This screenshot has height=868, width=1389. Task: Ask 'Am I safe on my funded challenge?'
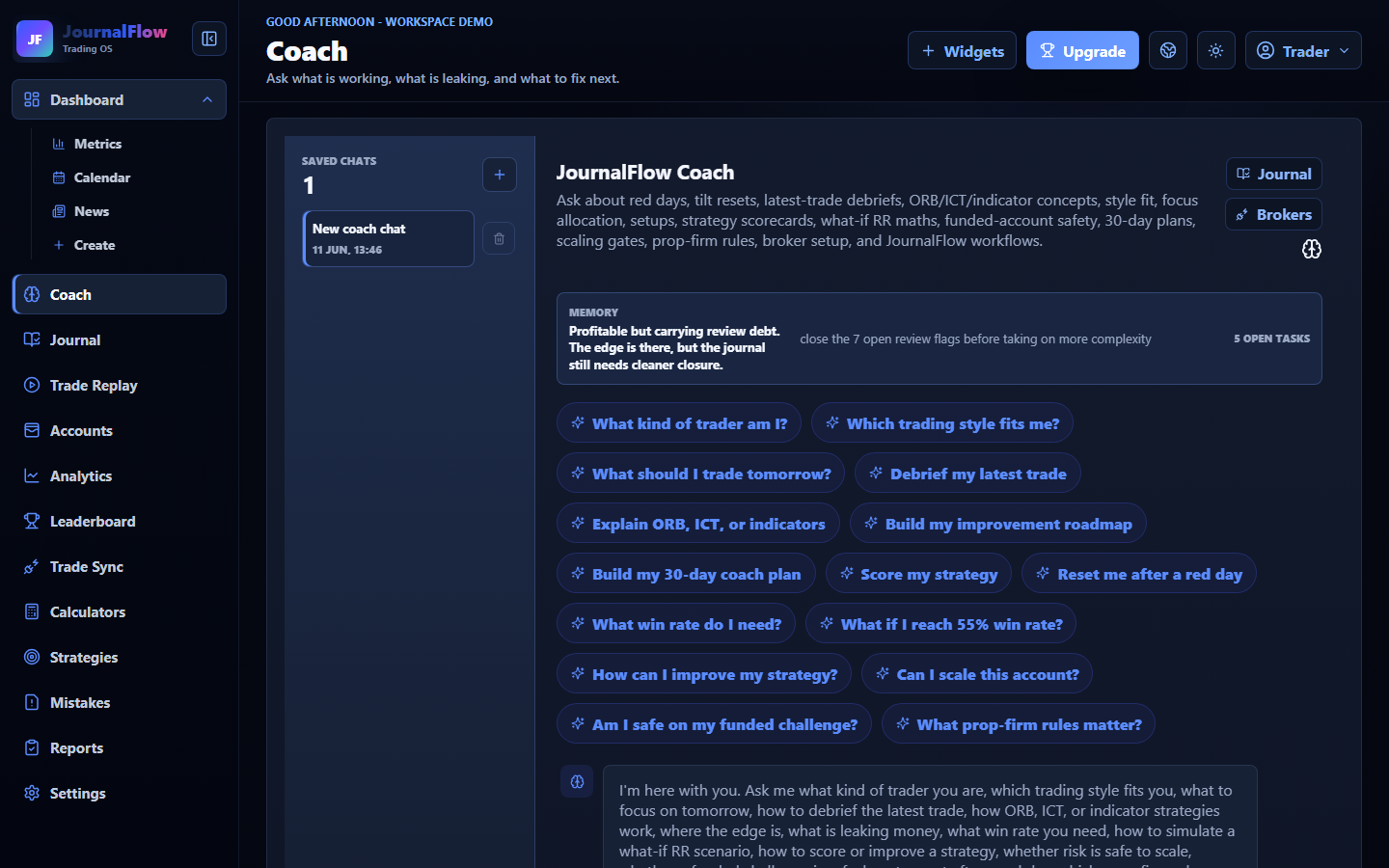(714, 723)
